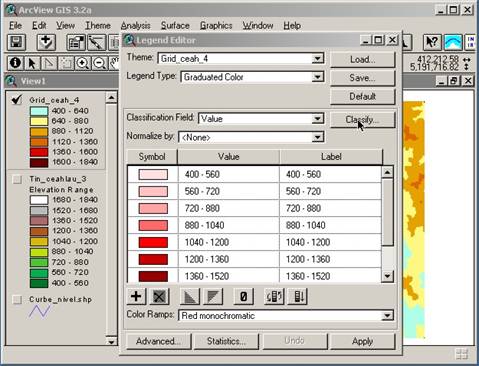479x366 pixels.
Task: Enable the Tin_ceahlau_3 theme checkbox
Action: (x=17, y=179)
